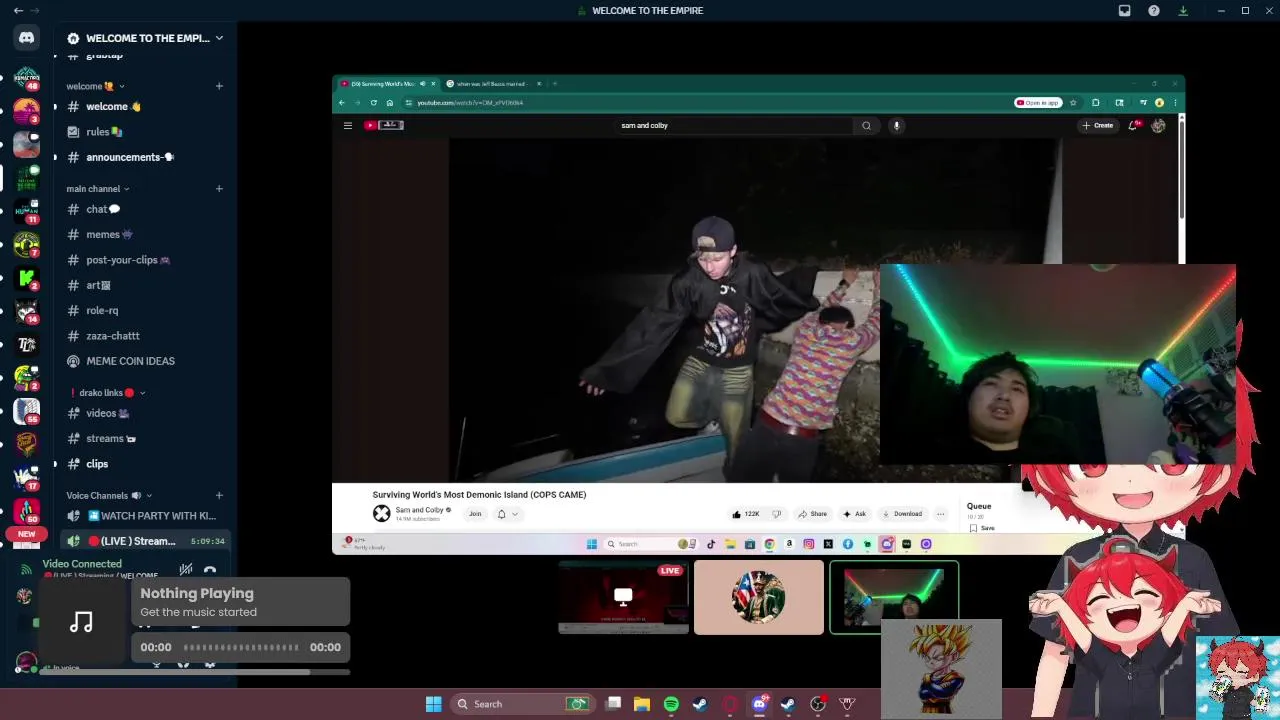Select the (LIVE) Stream voice channel
Screen dimensions: 1280x720
click(x=145, y=541)
